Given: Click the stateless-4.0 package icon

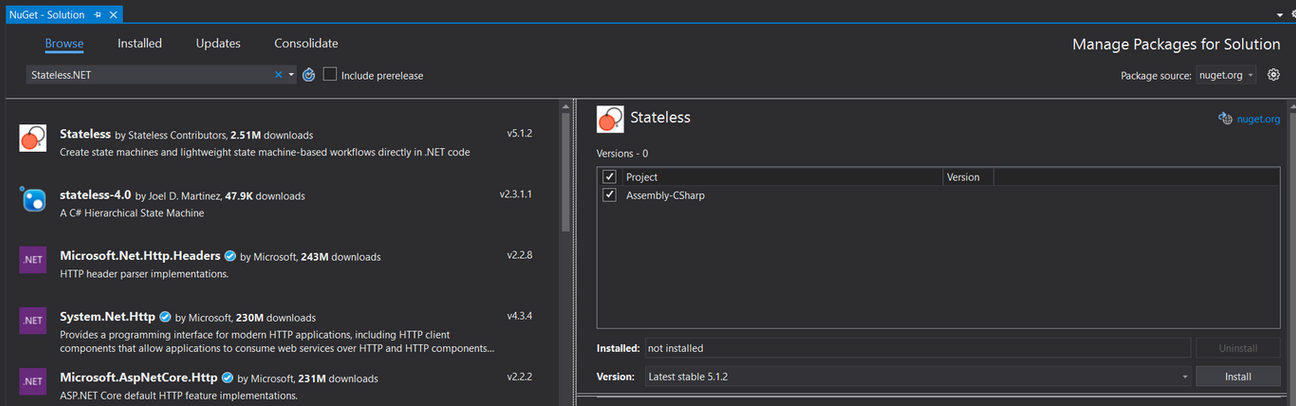Looking at the screenshot, I should (x=33, y=199).
